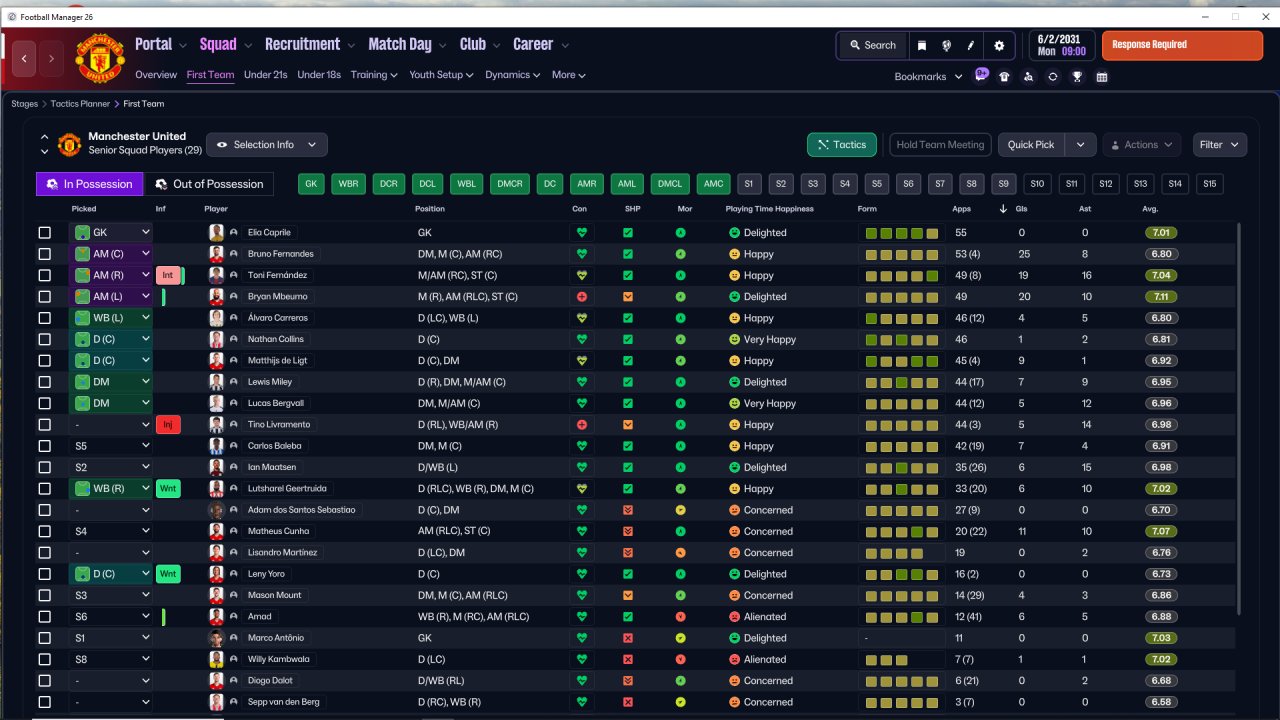
Task: Click the Tactics button
Action: click(x=842, y=145)
